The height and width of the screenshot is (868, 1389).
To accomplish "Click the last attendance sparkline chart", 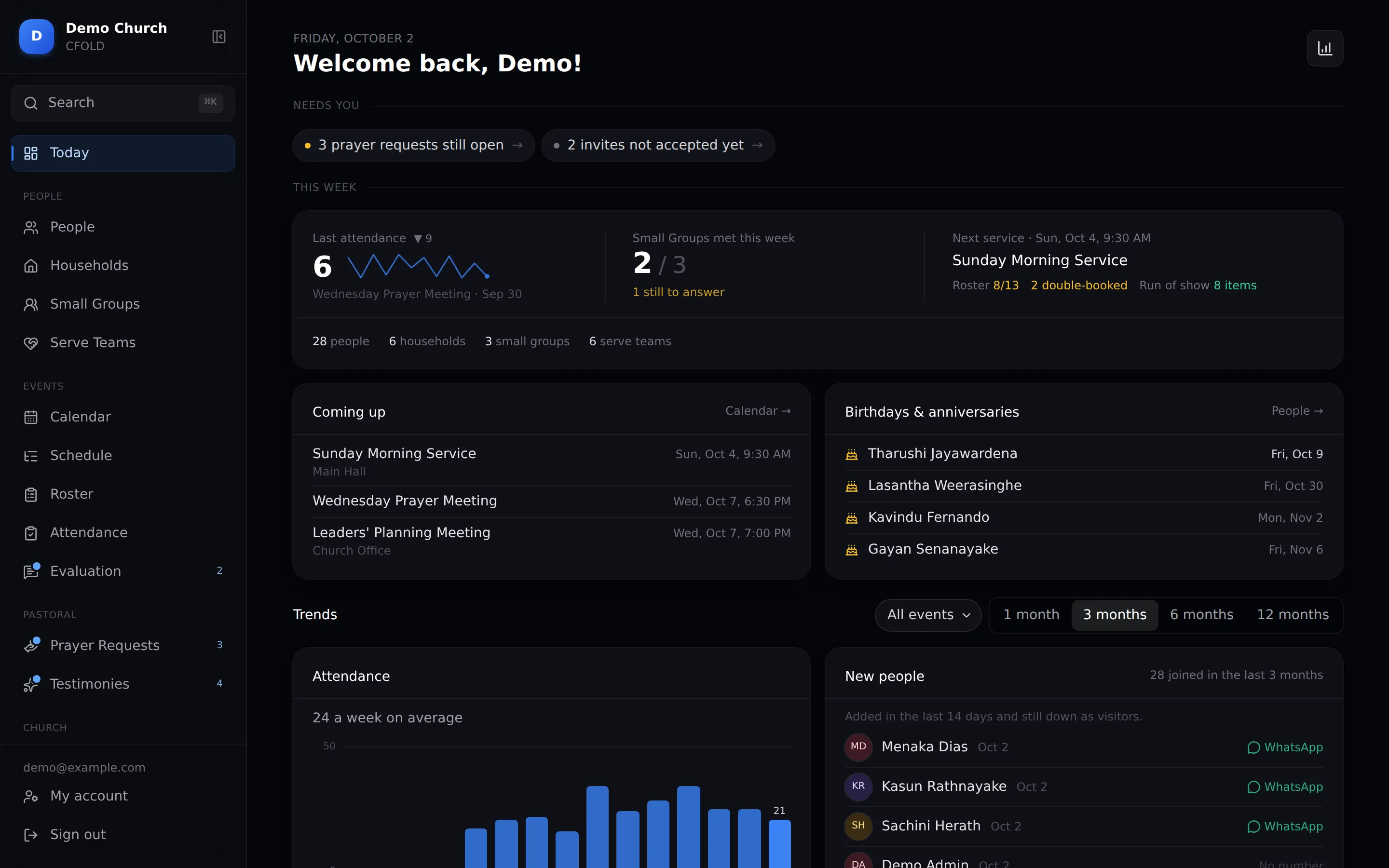I will click(418, 267).
